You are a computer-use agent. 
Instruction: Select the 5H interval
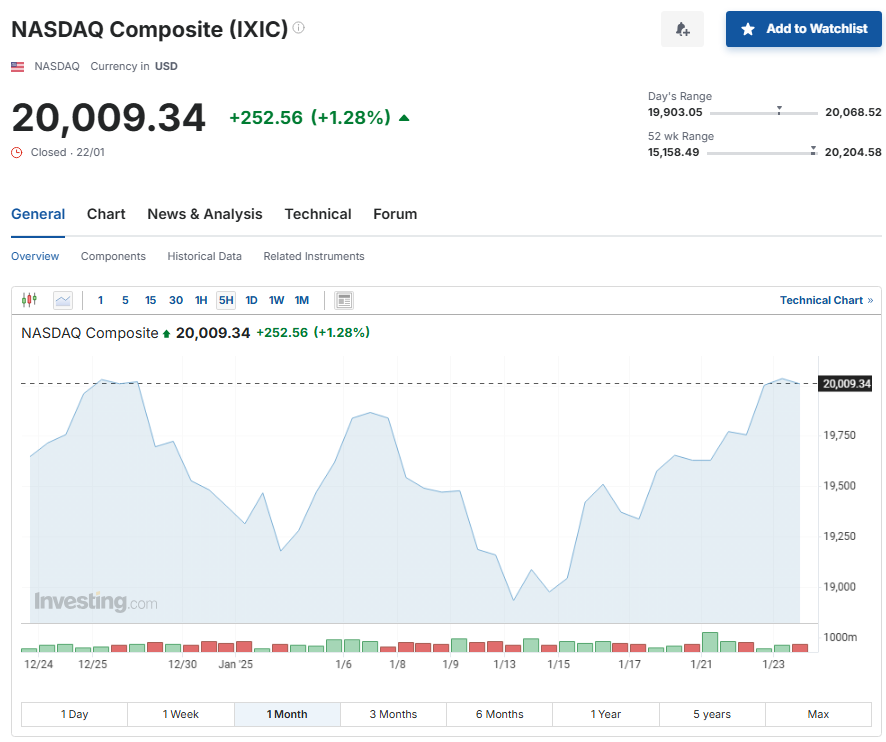click(x=226, y=300)
